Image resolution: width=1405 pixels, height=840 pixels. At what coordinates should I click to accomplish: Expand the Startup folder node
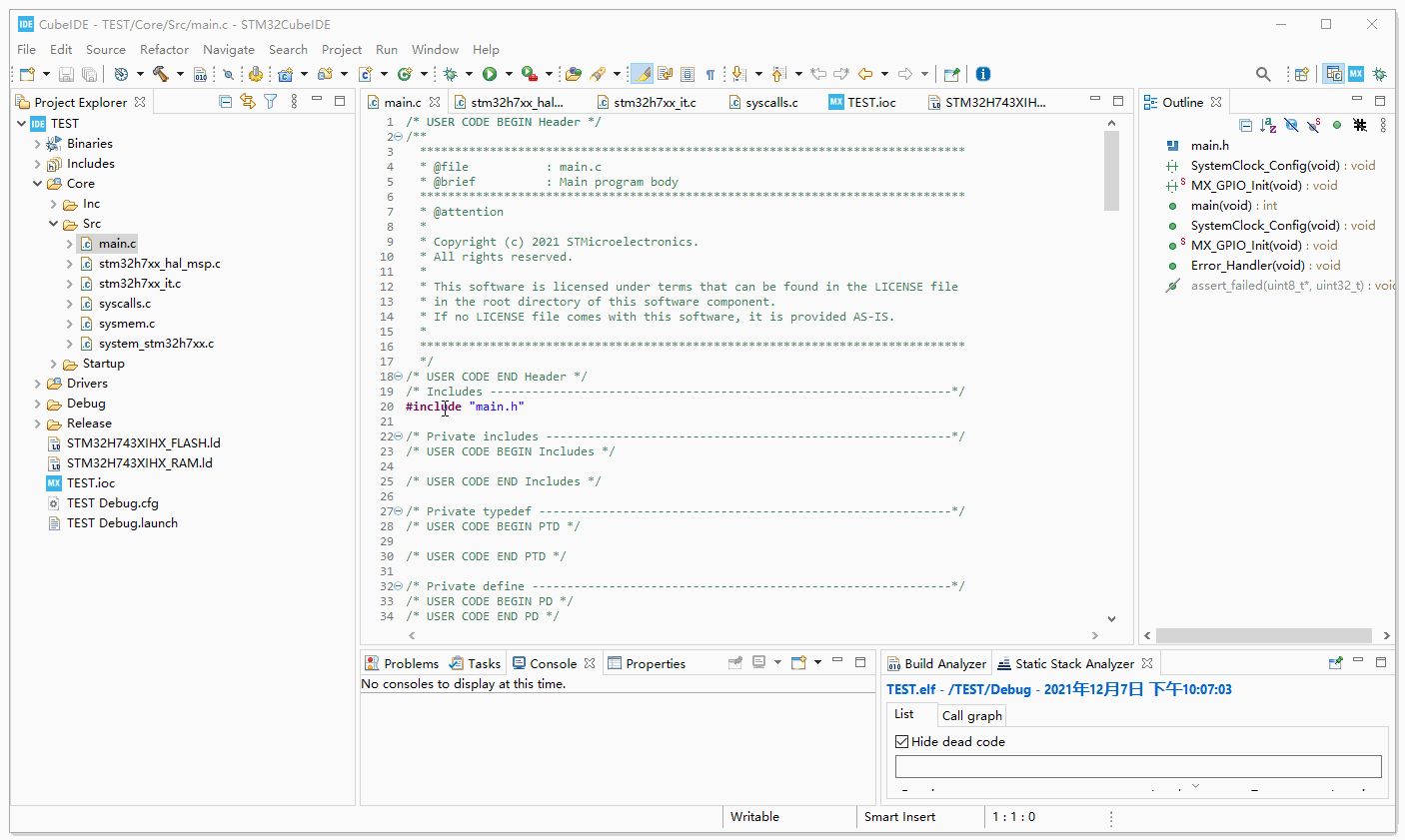[x=54, y=364]
